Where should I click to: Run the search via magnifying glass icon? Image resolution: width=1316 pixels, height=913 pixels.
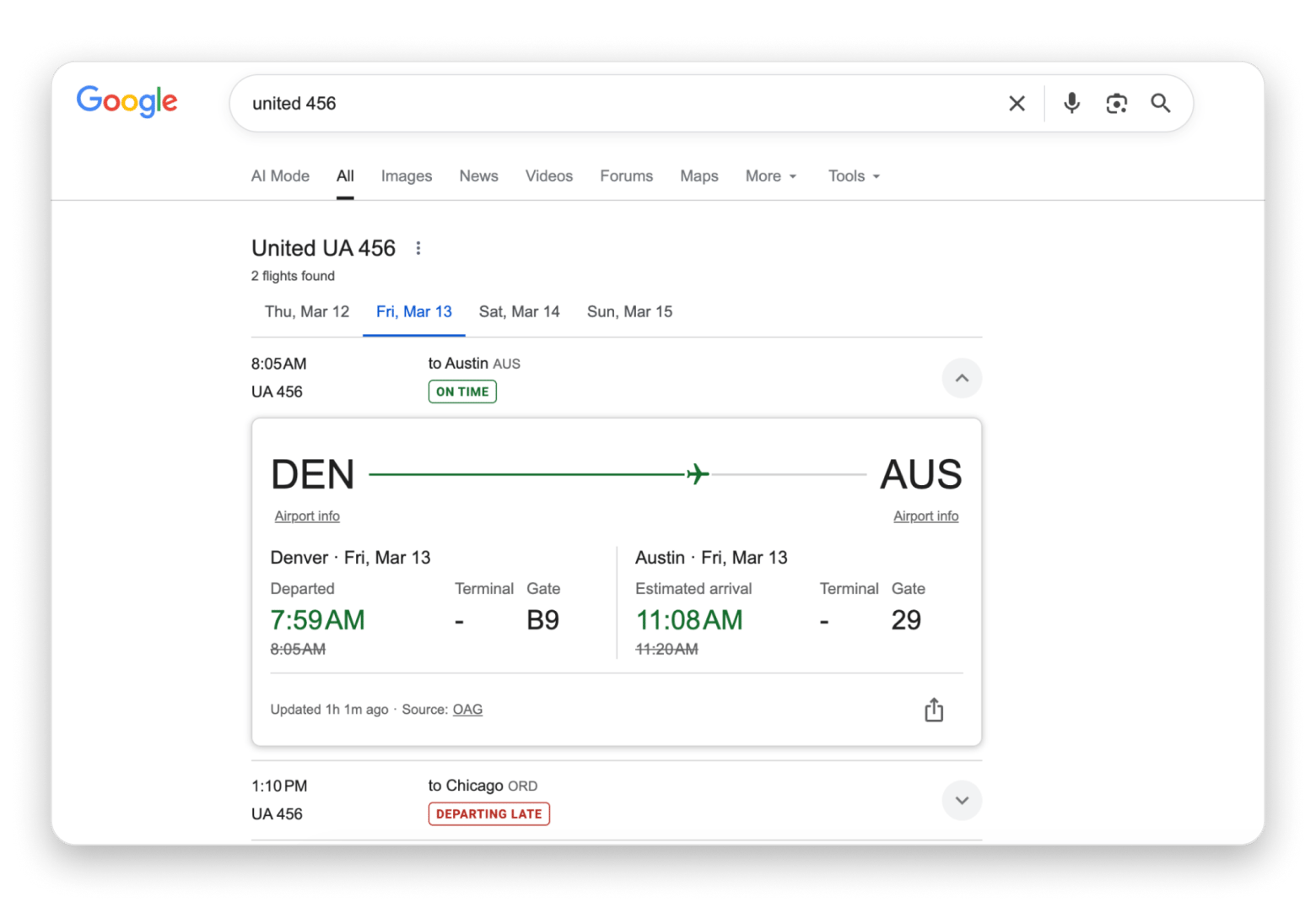1161,103
